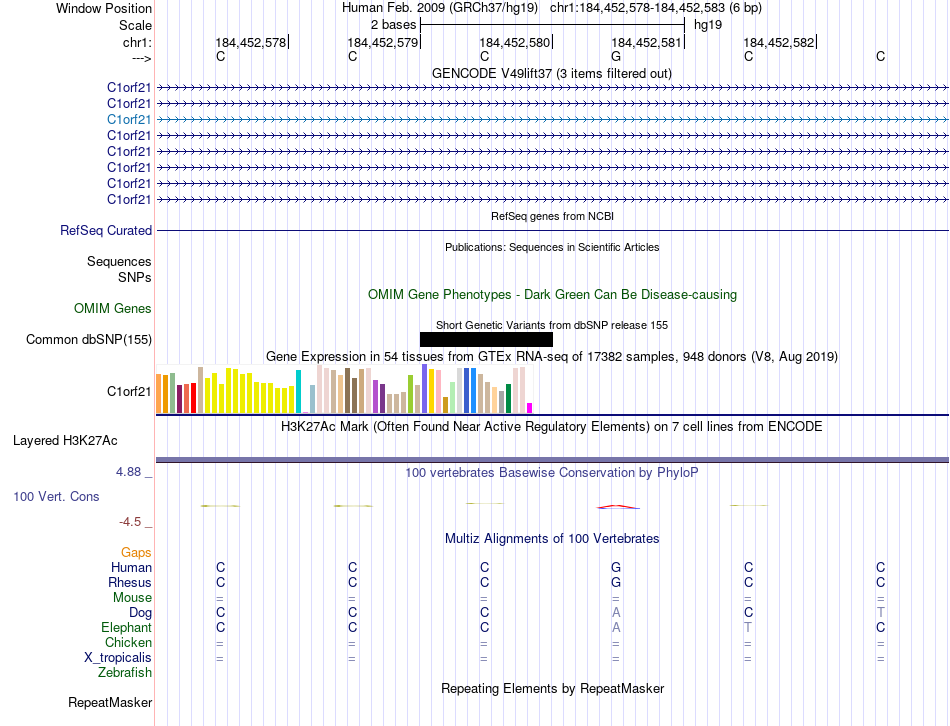
Task: Open GENCODE V49lift37 track title
Action: pos(552,73)
